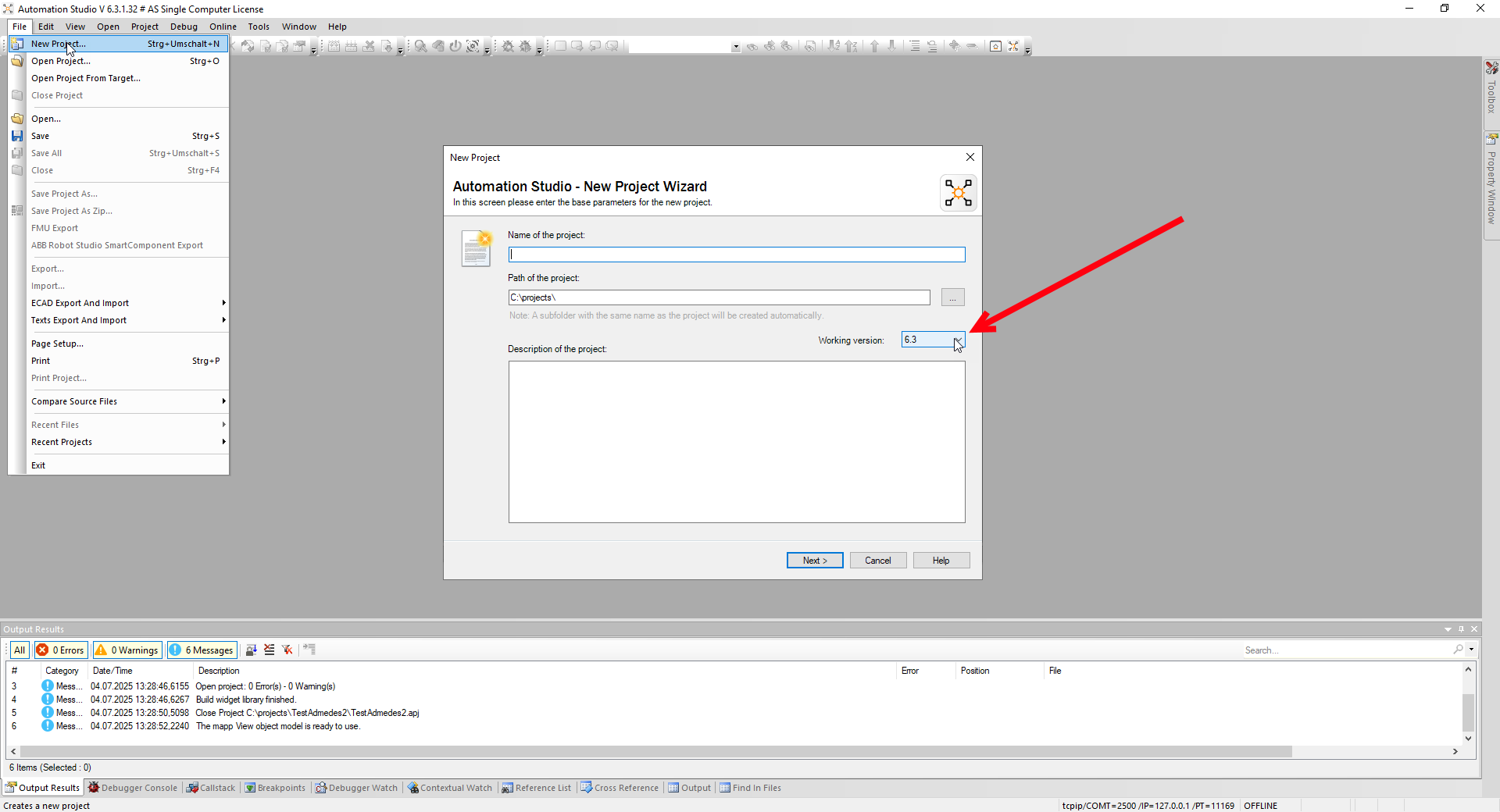The image size is (1500, 812).
Task: Open the Debug menu
Action: pyautogui.click(x=184, y=27)
